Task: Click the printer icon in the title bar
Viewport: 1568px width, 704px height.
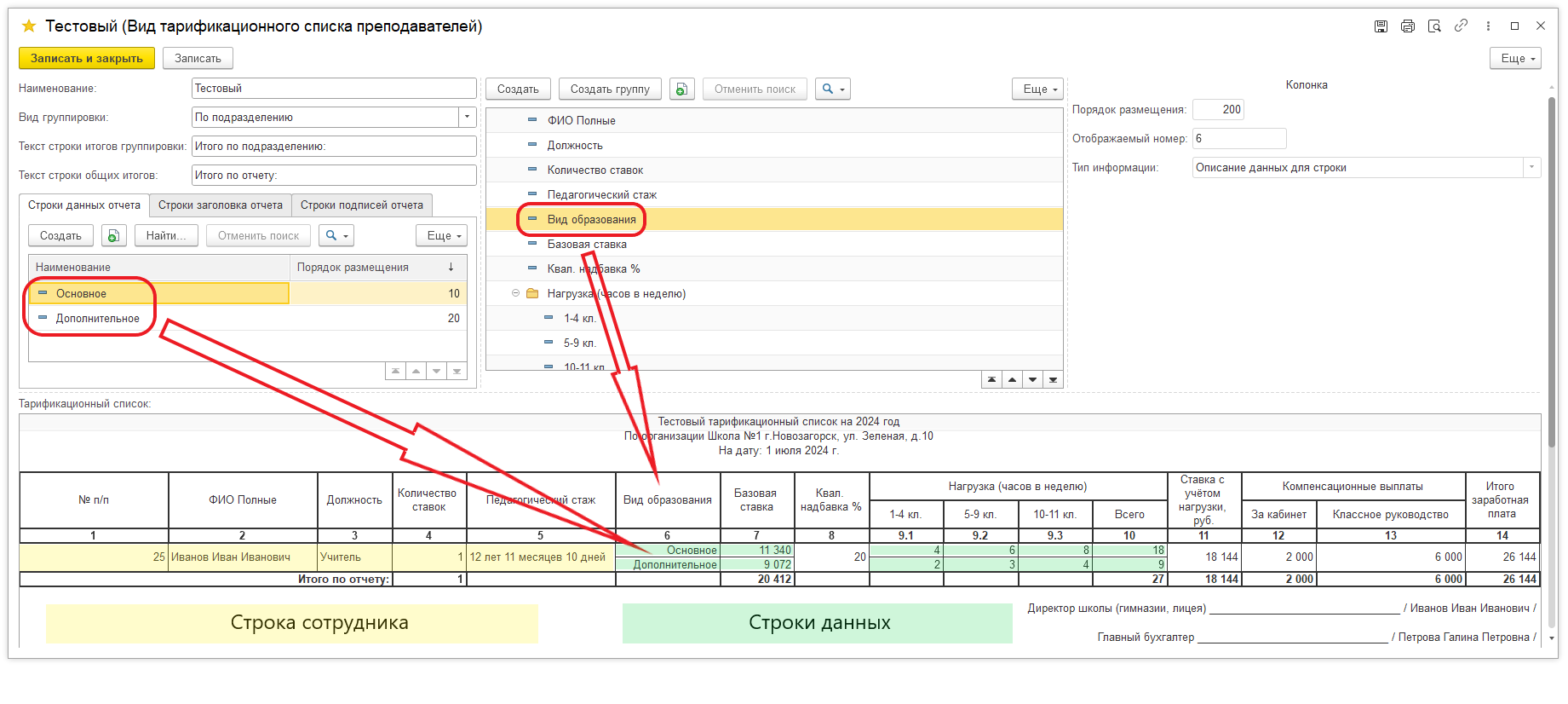Action: point(1408,26)
